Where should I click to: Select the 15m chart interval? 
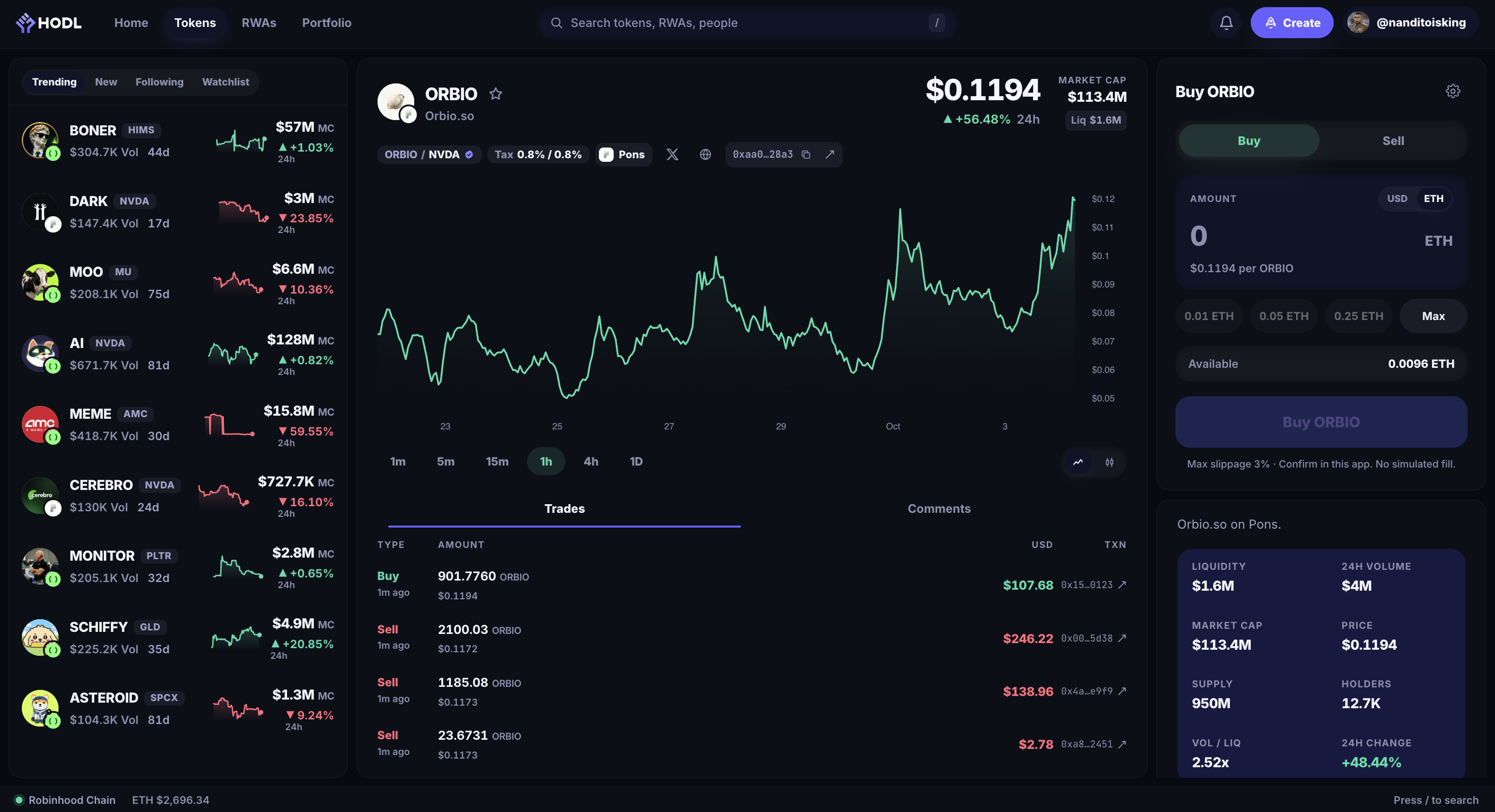point(497,461)
